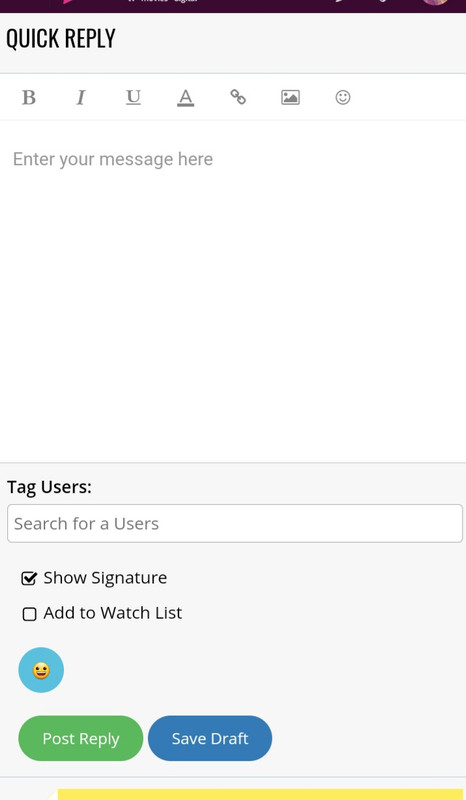Click the Add to Watch List label

tap(112, 613)
